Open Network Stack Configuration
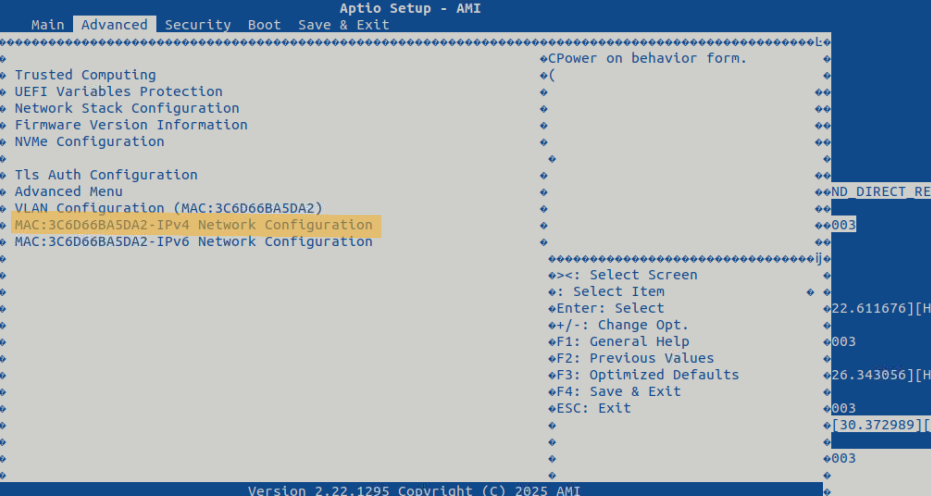This screenshot has height=496, width=931. pyautogui.click(x=126, y=108)
